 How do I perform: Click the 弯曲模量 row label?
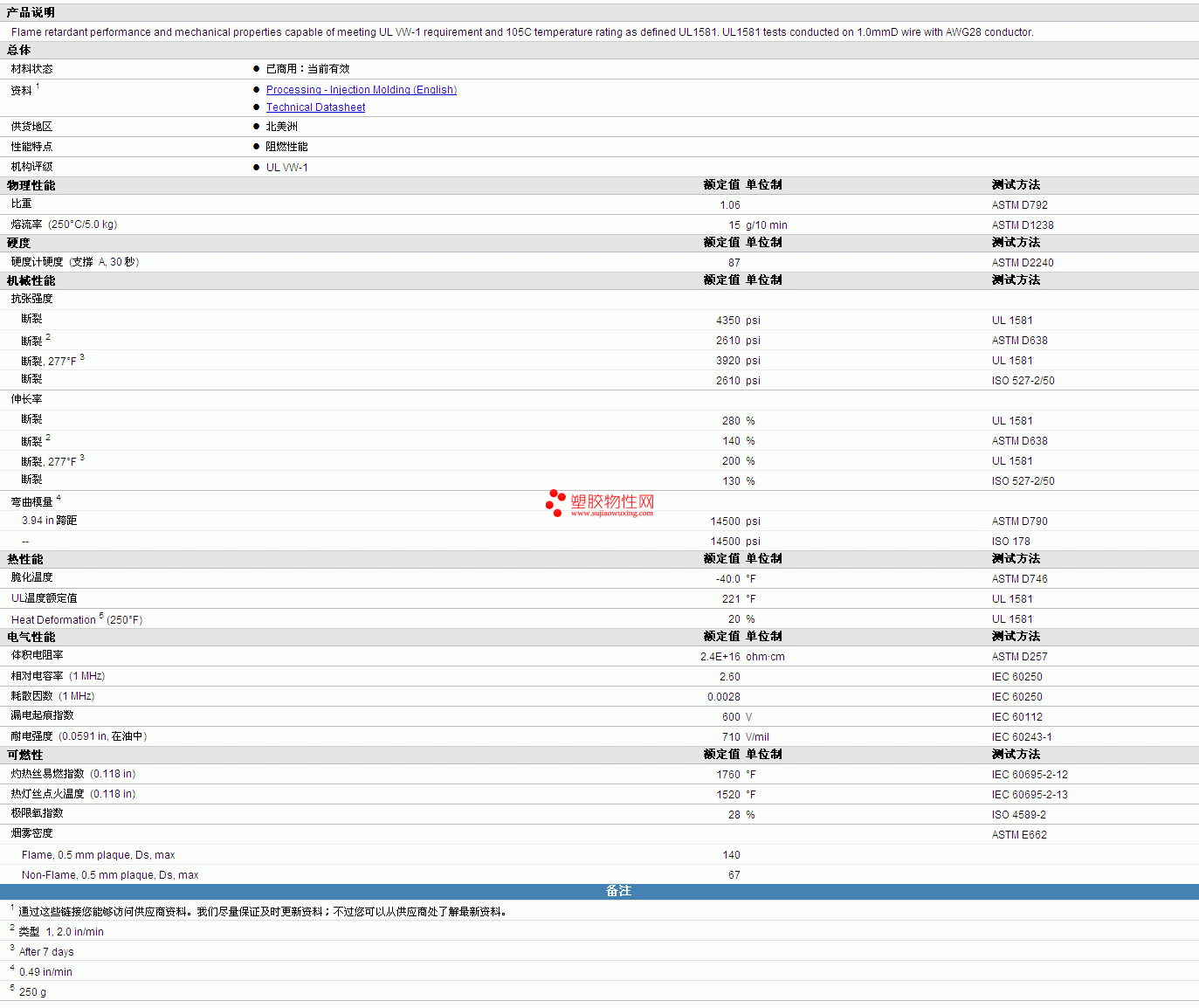click(32, 502)
